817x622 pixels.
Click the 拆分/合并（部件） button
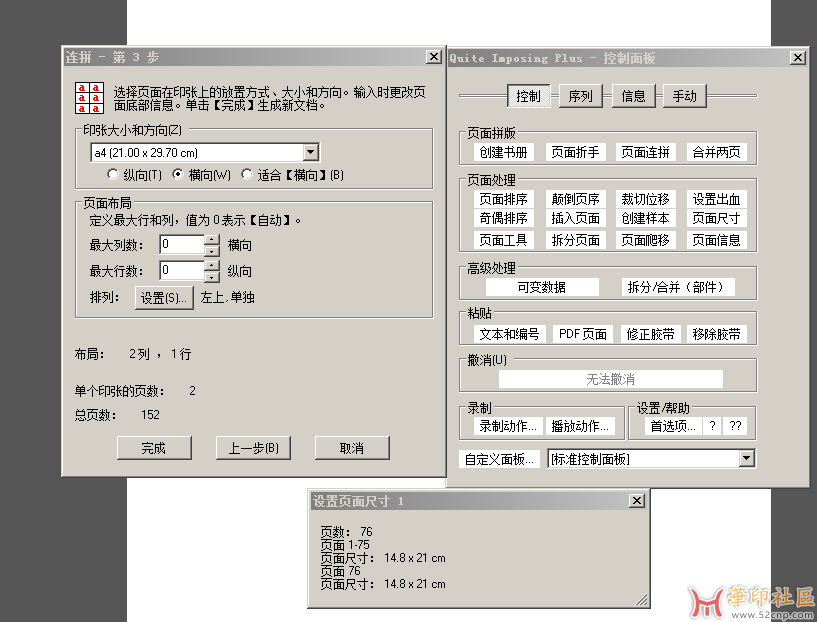pos(677,287)
